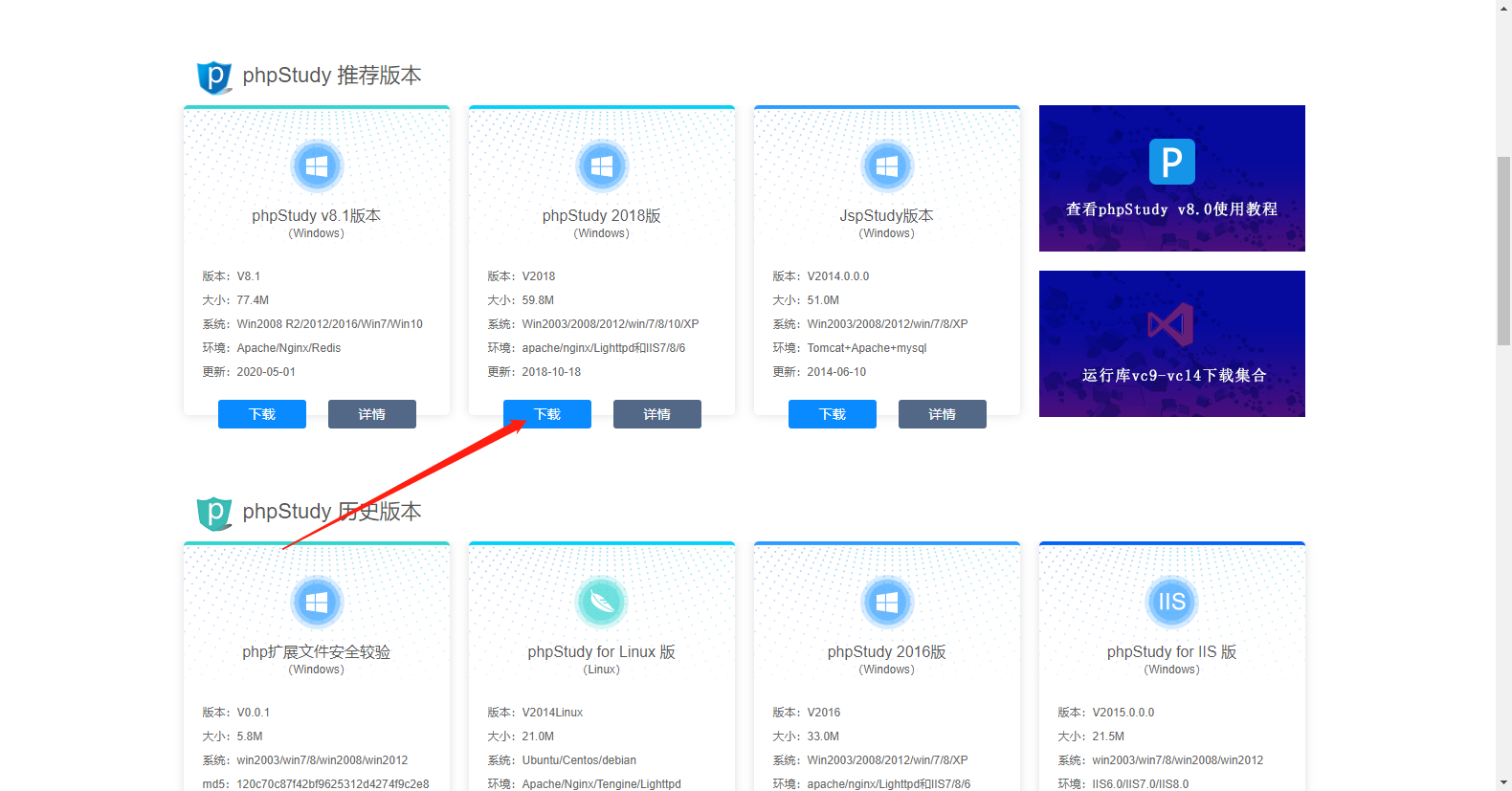Viewport: 1512px width, 791px height.
Task: Click the phpStudy 2018版 title
Action: click(x=602, y=216)
